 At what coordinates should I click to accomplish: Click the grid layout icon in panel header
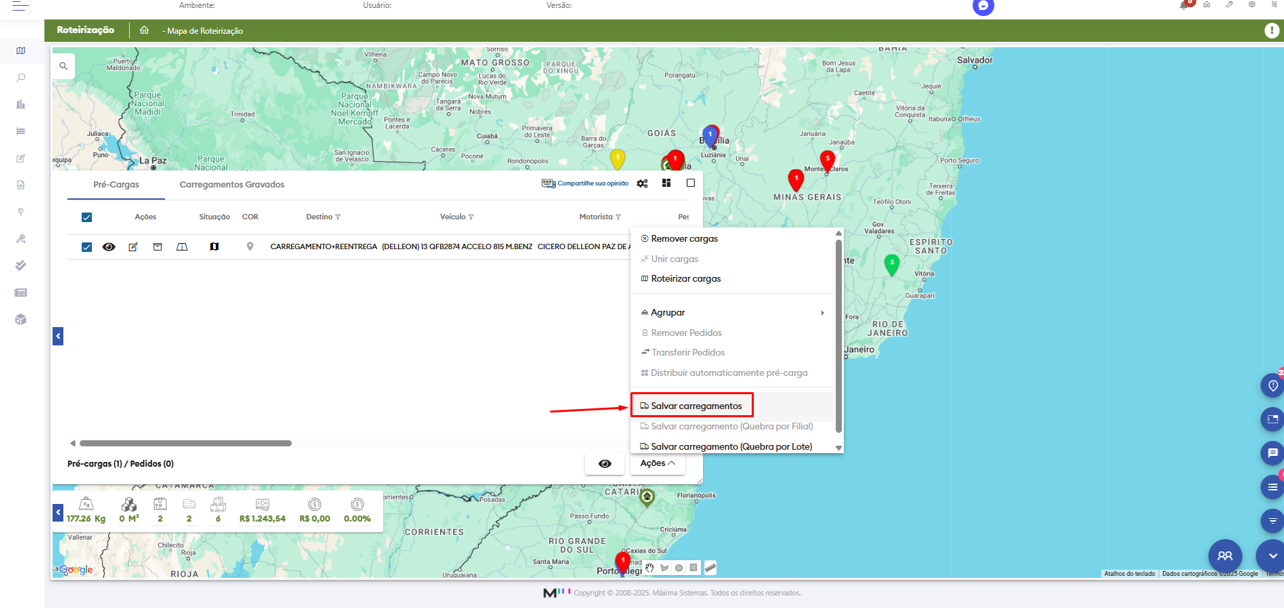[666, 184]
